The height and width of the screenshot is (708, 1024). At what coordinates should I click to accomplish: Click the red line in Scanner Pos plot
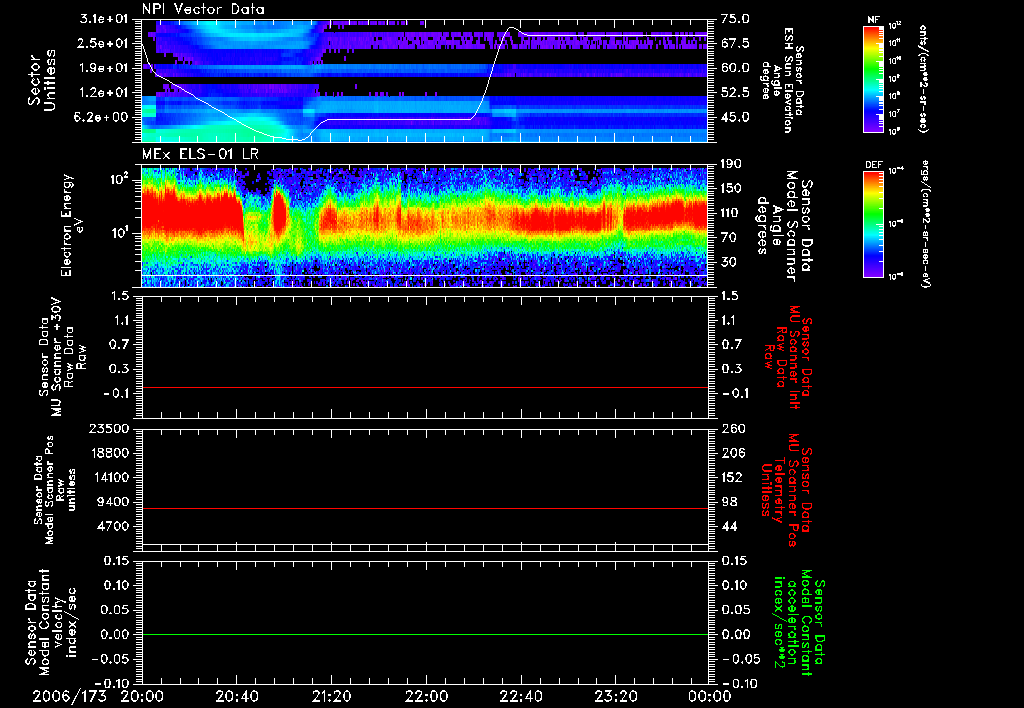[425, 508]
